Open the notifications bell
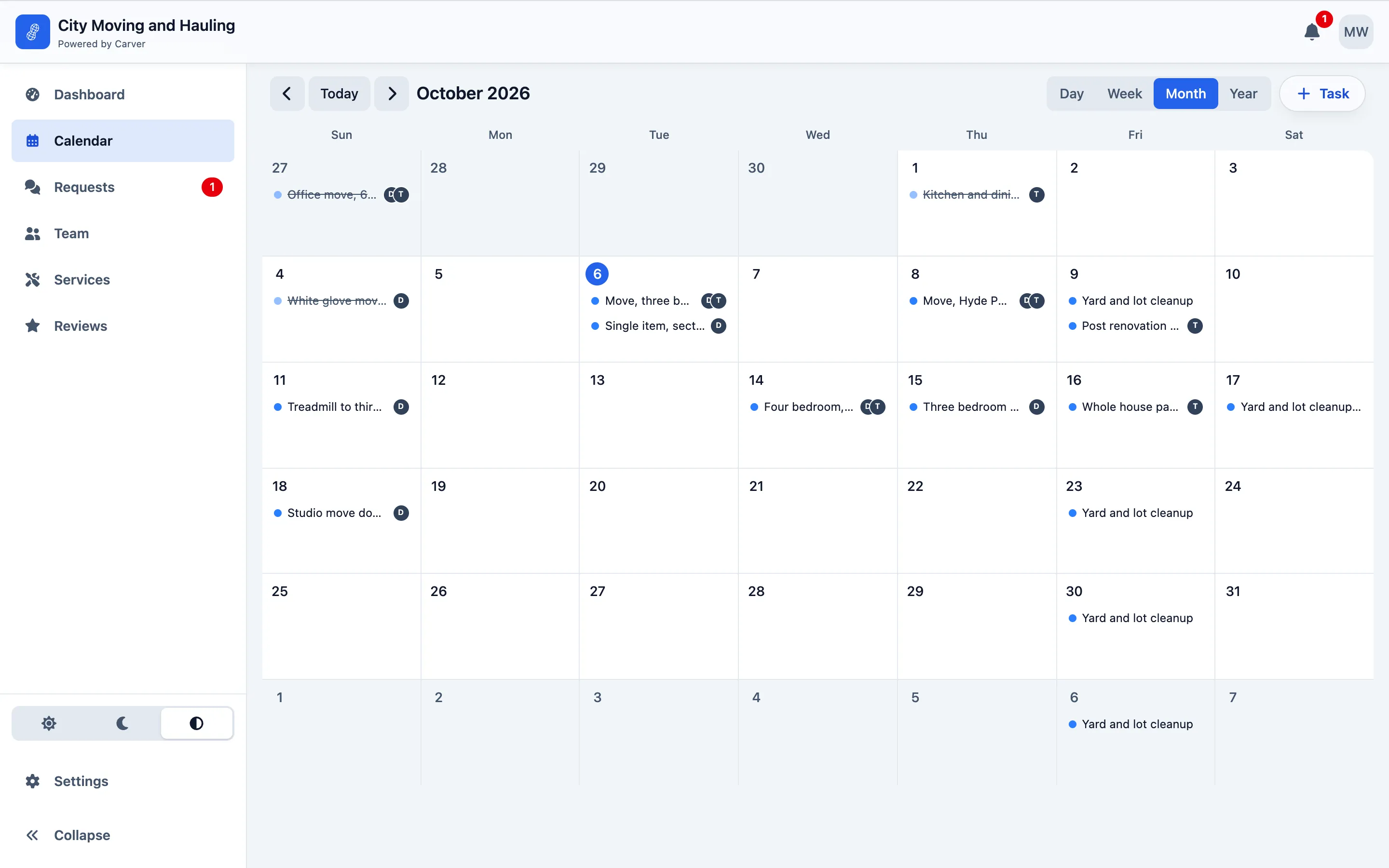1389x868 pixels. coord(1312,31)
